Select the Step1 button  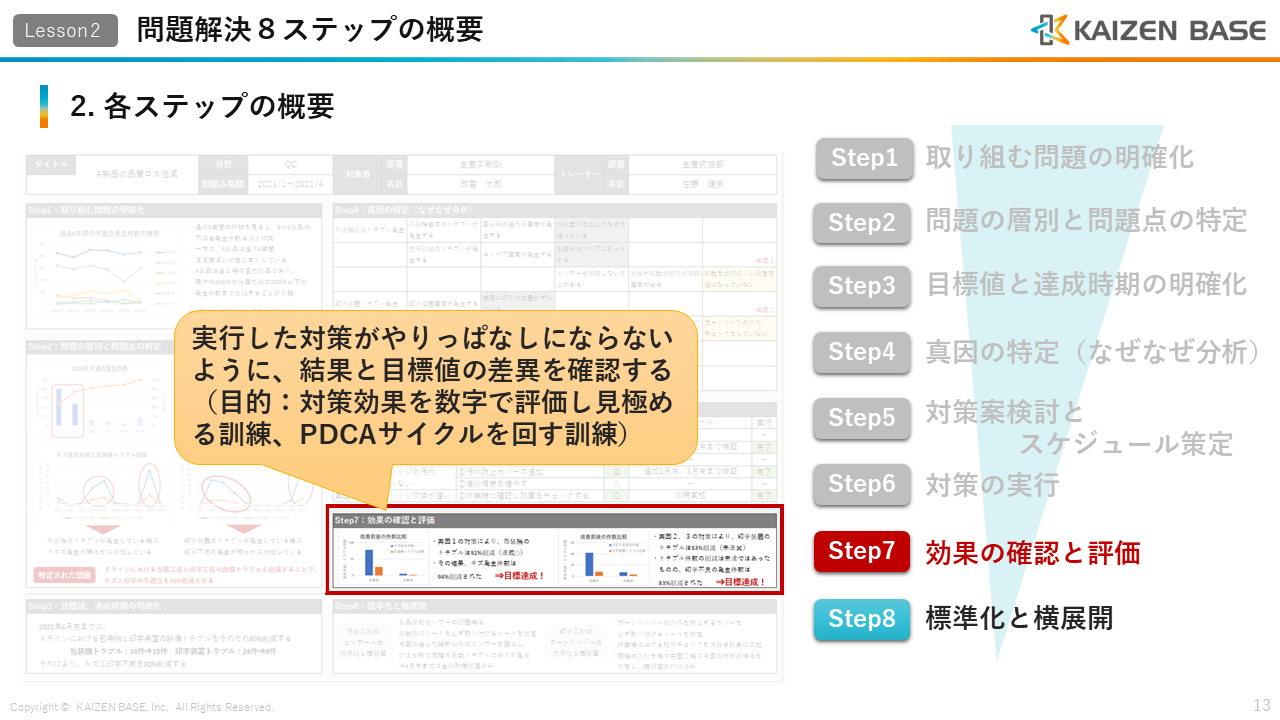pyautogui.click(x=865, y=158)
